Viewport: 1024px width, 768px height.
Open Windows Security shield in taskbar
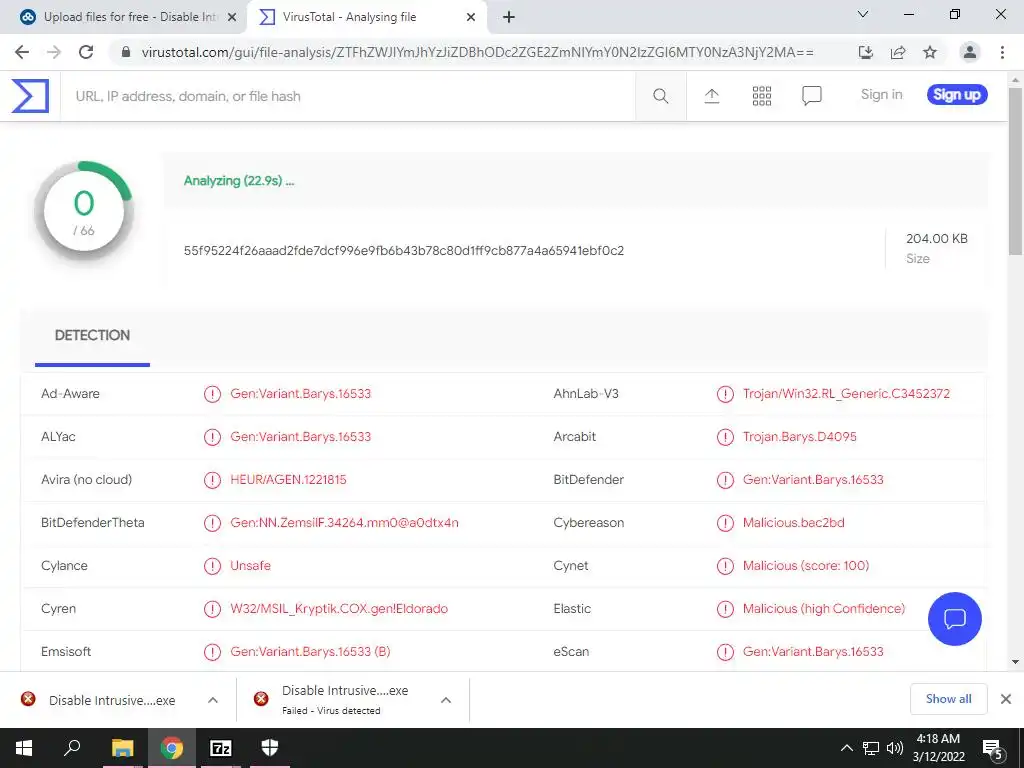pyautogui.click(x=270, y=748)
